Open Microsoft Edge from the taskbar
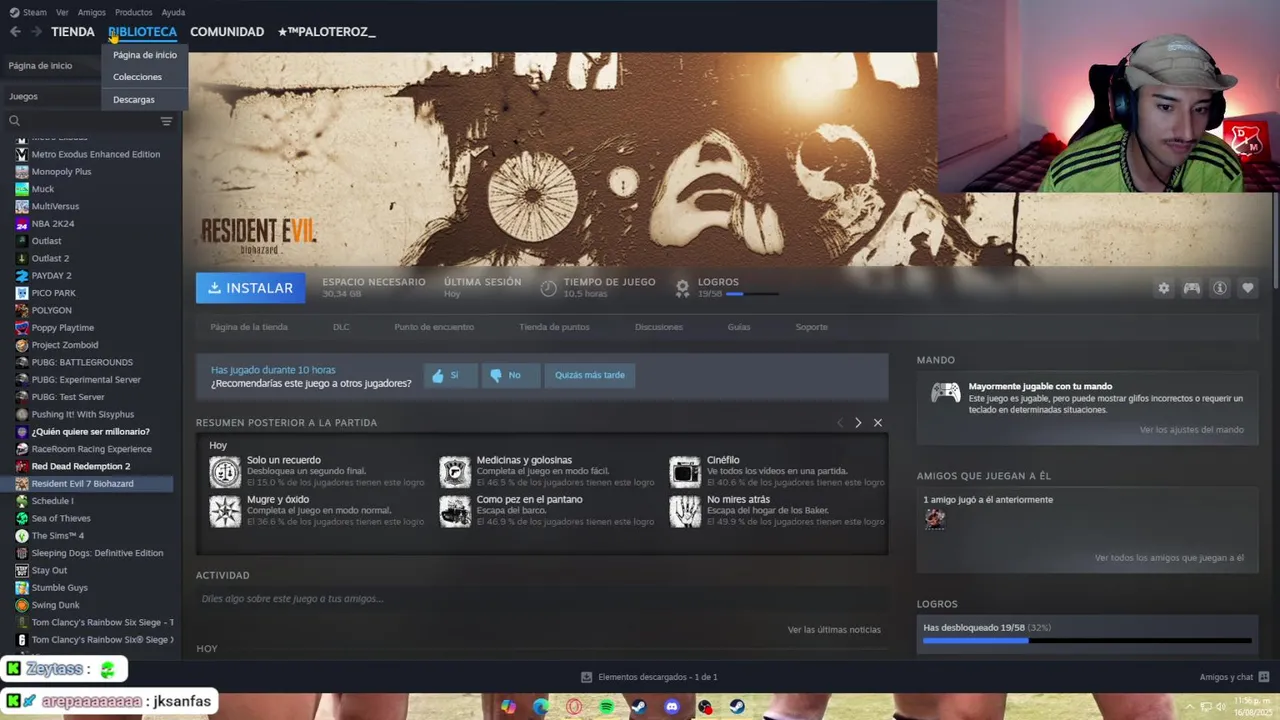 pyautogui.click(x=541, y=707)
